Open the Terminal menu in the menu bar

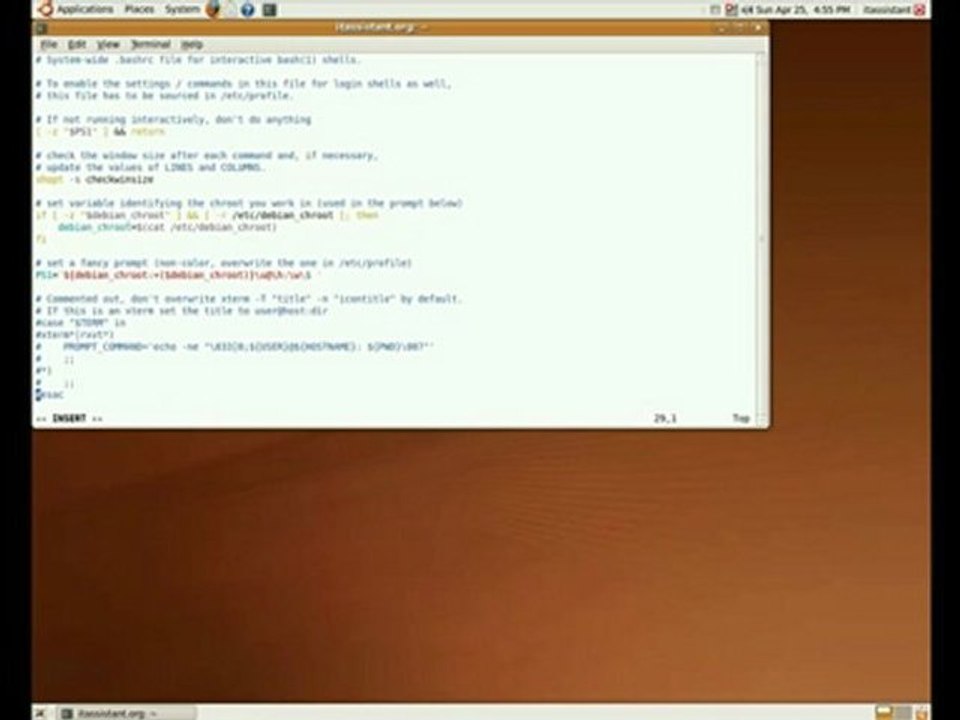click(x=151, y=44)
